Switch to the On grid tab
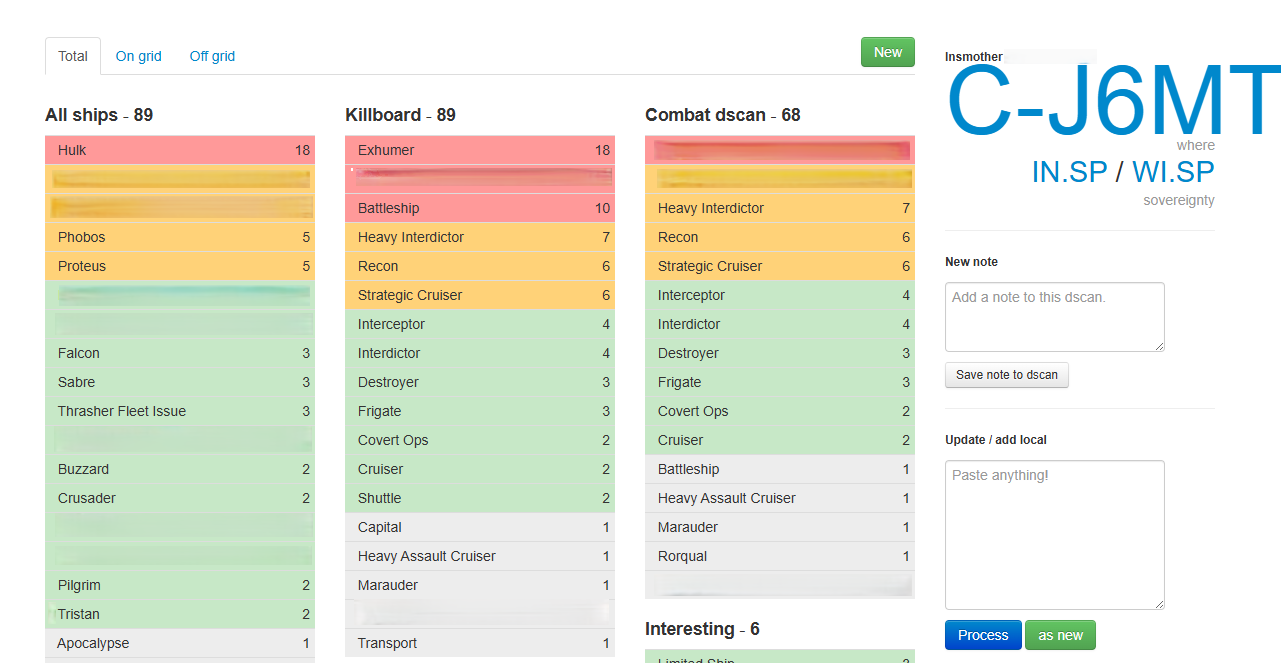This screenshot has height=663, width=1281. [x=138, y=56]
